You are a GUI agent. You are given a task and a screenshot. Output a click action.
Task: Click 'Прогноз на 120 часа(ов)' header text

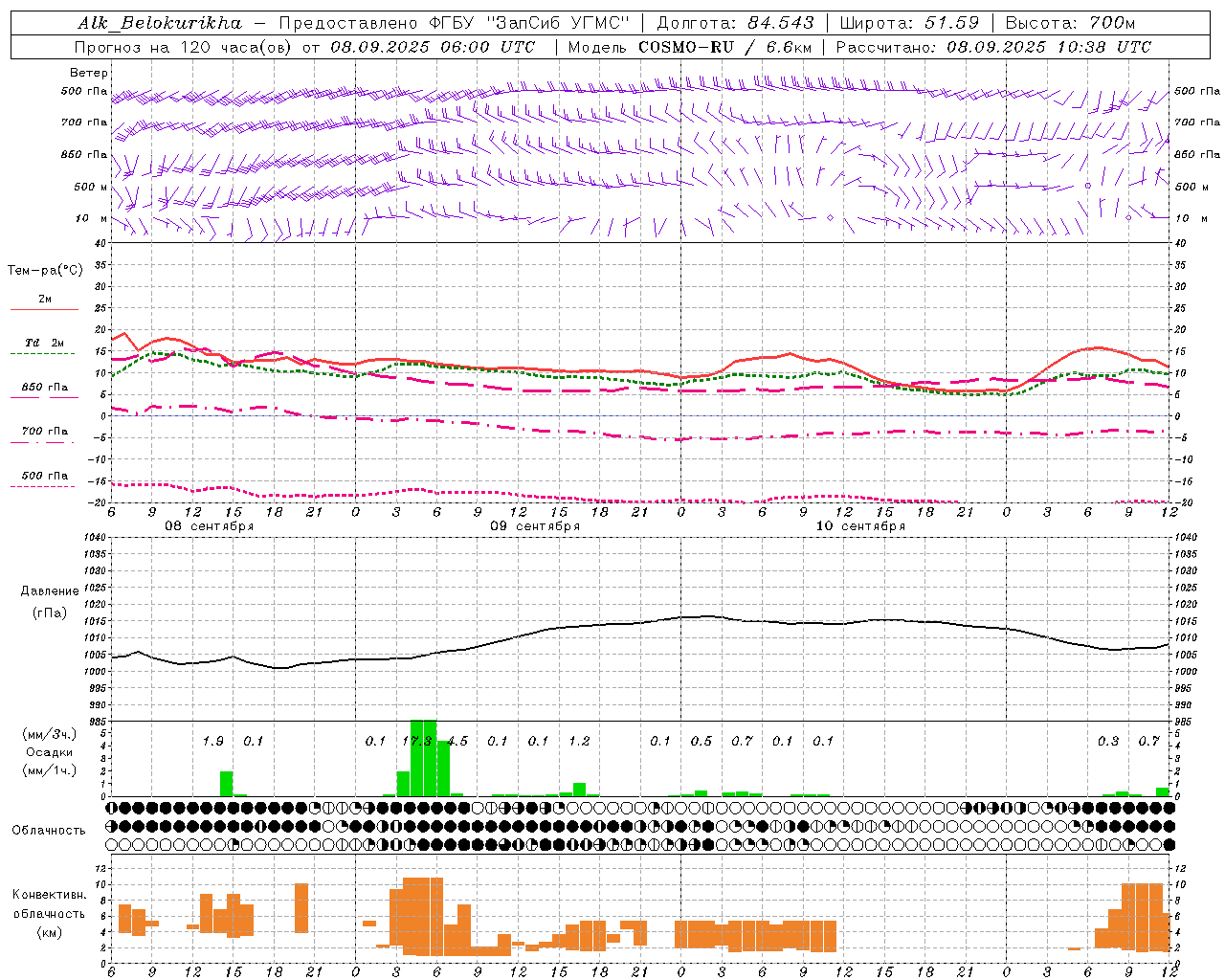(184, 47)
